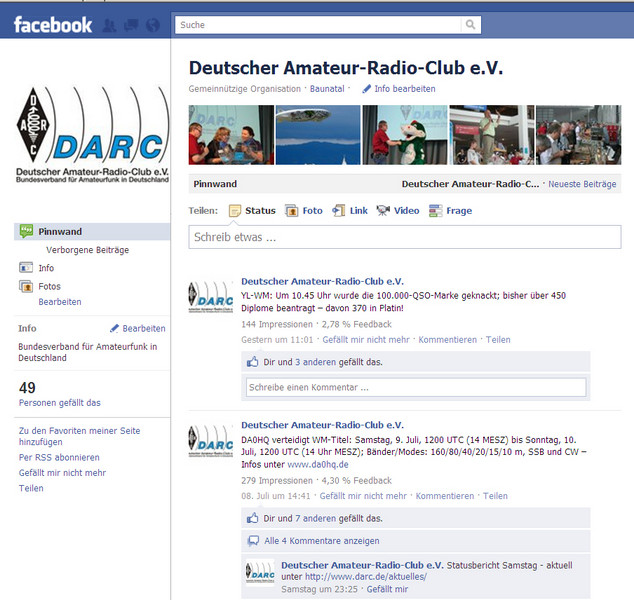Click thumbs-up icon by 7 anderen
The image size is (634, 600).
[x=252, y=518]
